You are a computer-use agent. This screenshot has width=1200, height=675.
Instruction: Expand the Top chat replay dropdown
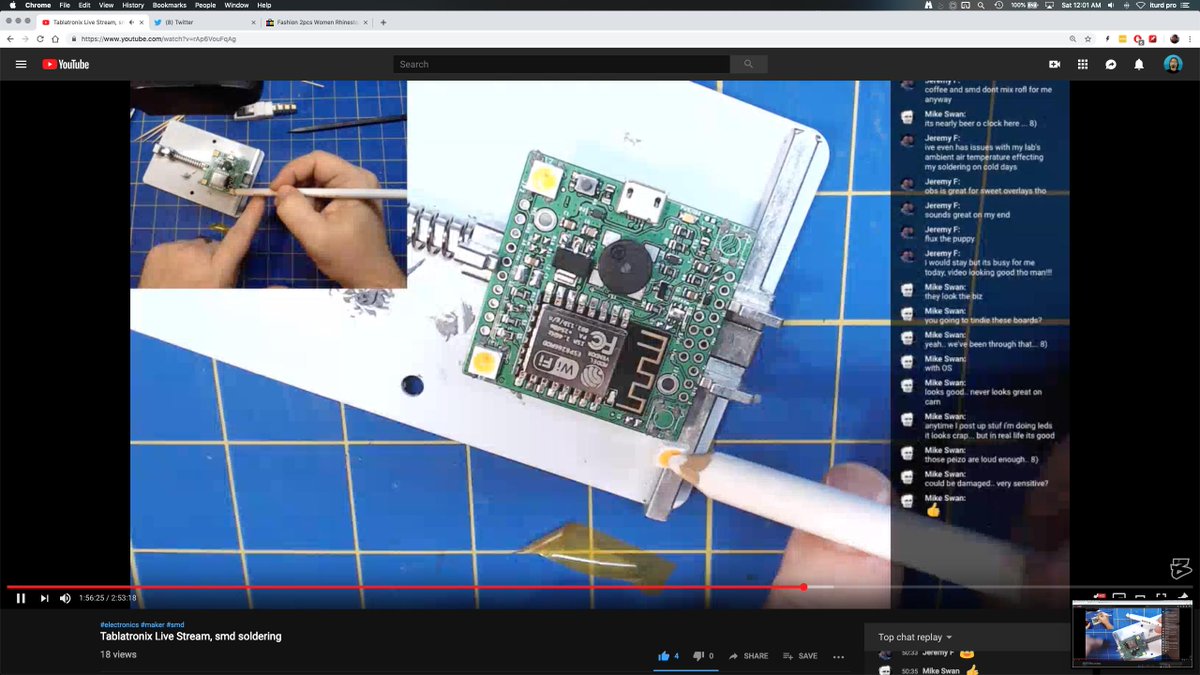(915, 637)
